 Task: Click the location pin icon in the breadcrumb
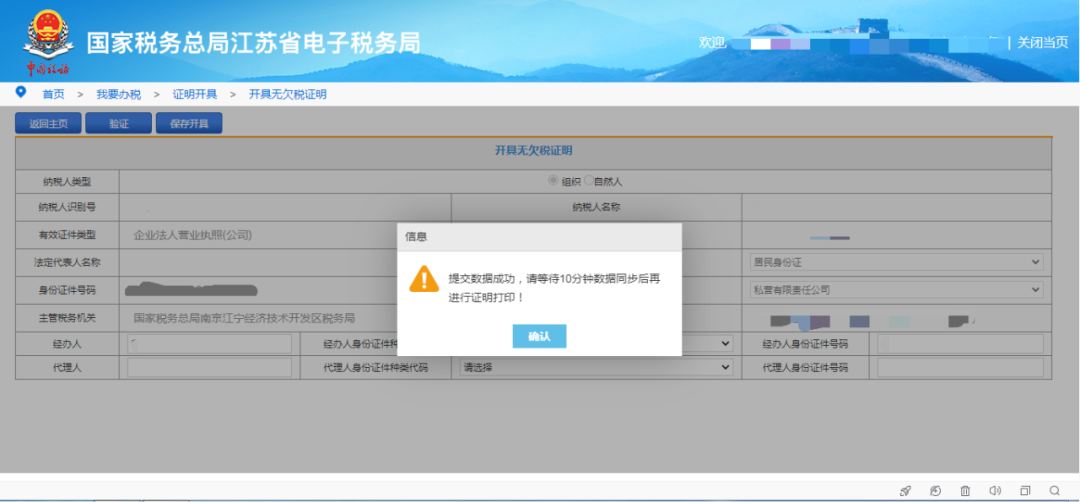21,92
